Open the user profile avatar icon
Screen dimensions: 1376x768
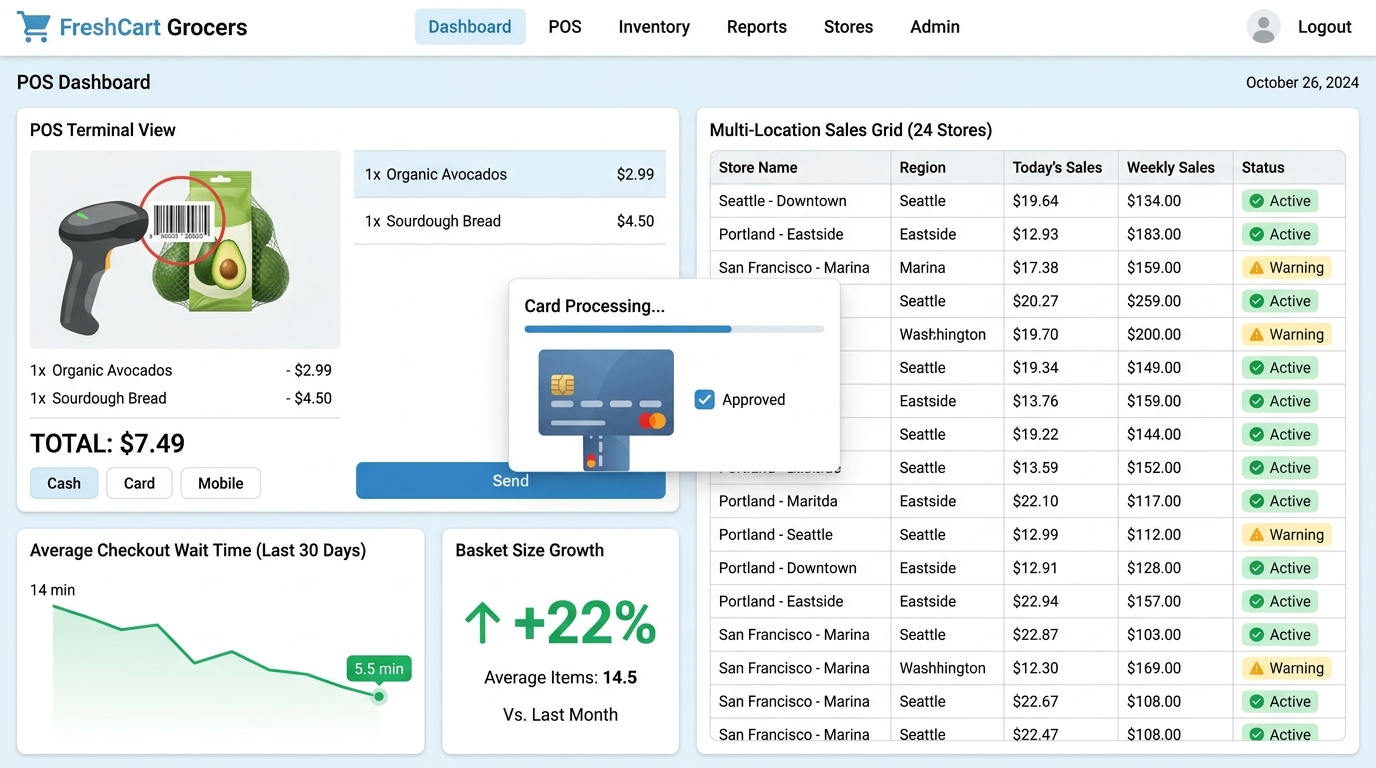(x=1264, y=27)
